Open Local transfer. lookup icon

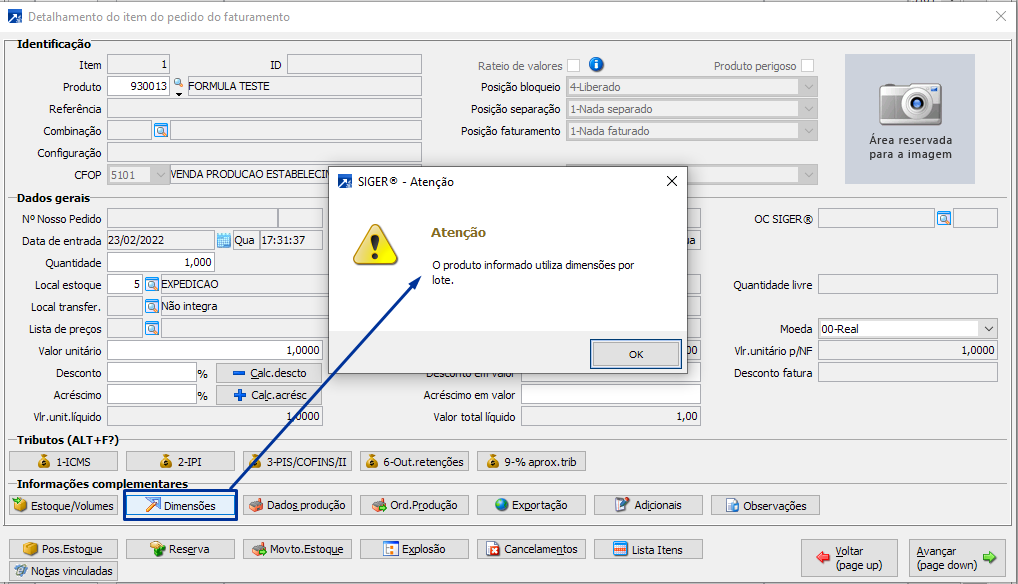point(152,306)
